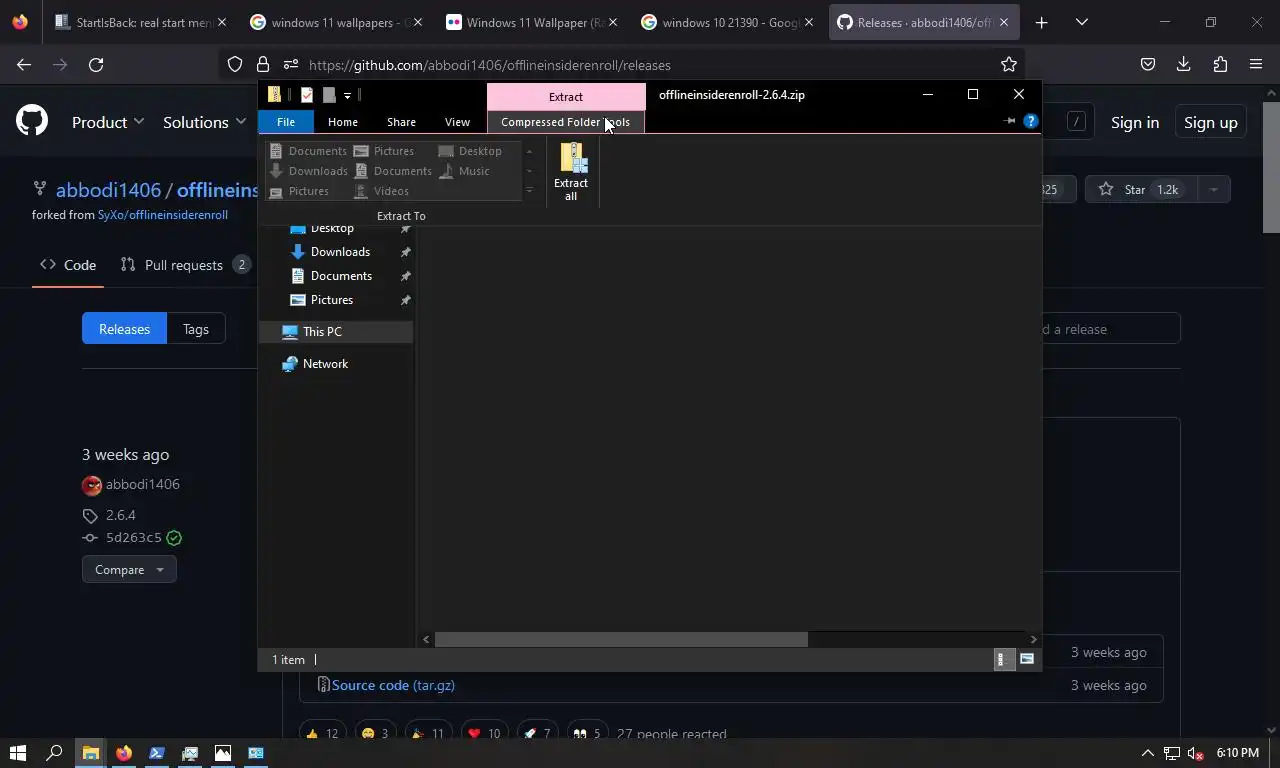Viewport: 1280px width, 768px height.
Task: Open the dropdown beside the Star button
Action: (1213, 189)
